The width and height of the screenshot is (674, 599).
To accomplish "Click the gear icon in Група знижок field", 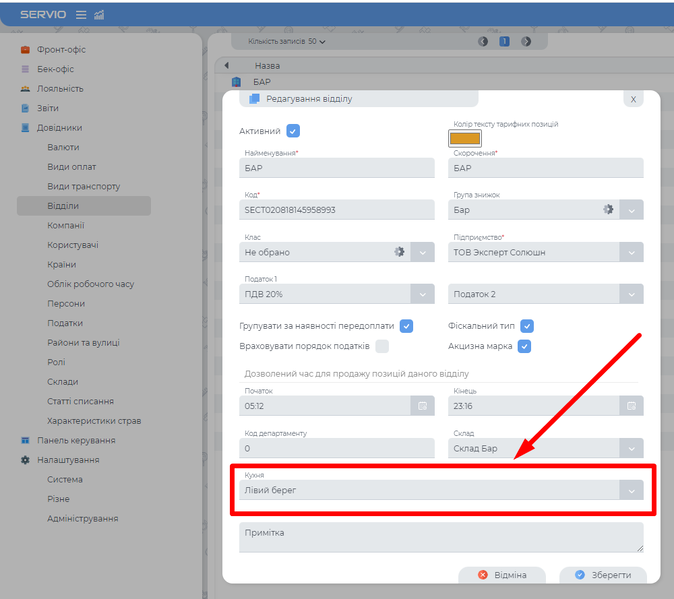I will [607, 209].
